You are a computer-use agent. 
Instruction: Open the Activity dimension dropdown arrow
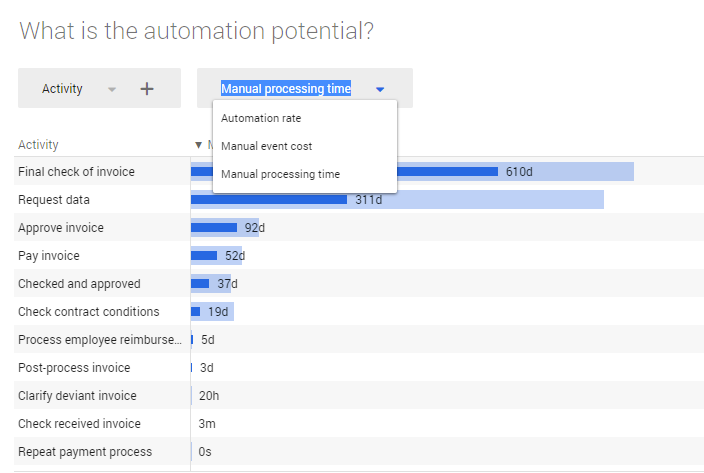point(112,89)
